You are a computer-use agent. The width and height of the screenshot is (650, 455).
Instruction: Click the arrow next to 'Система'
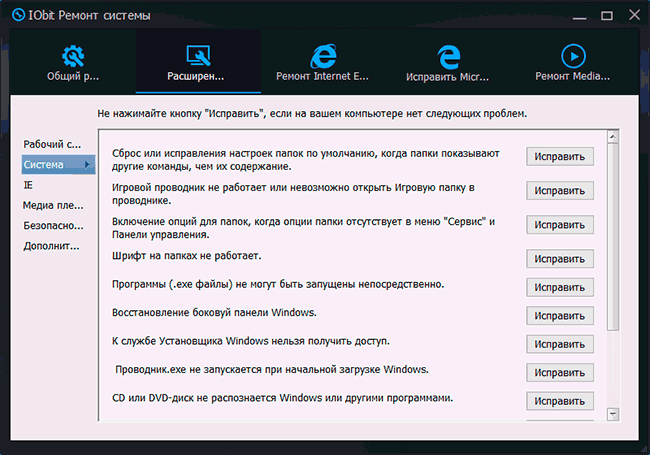pyautogui.click(x=87, y=165)
